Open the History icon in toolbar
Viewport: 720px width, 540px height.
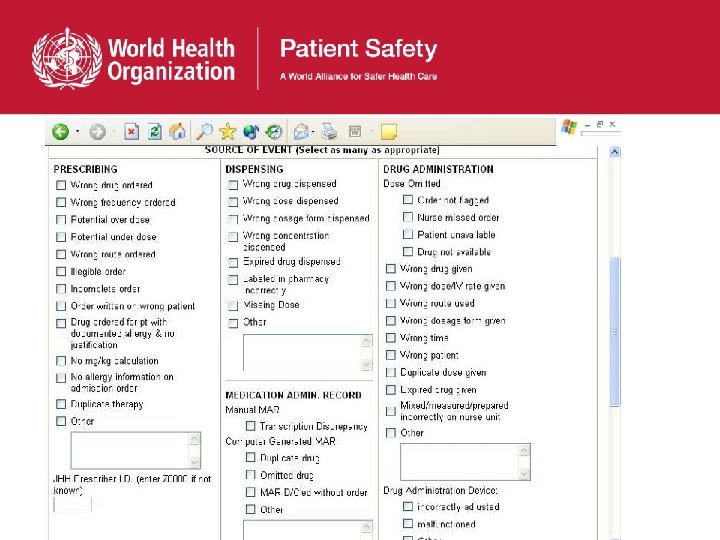(274, 132)
